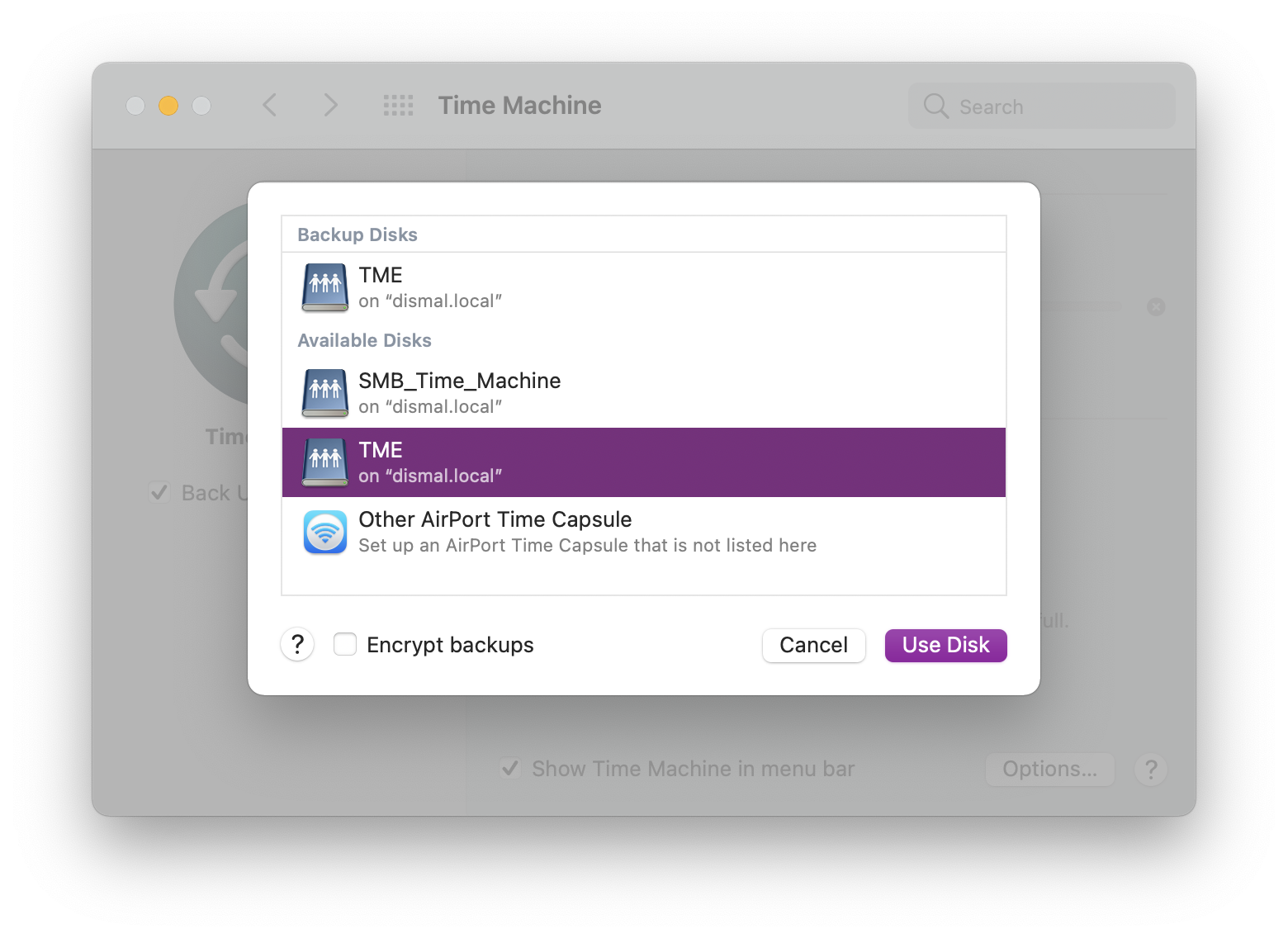Click the AirPort Time Capsule Wi-Fi icon
Screen dimensions: 1288x938
pyautogui.click(x=325, y=533)
